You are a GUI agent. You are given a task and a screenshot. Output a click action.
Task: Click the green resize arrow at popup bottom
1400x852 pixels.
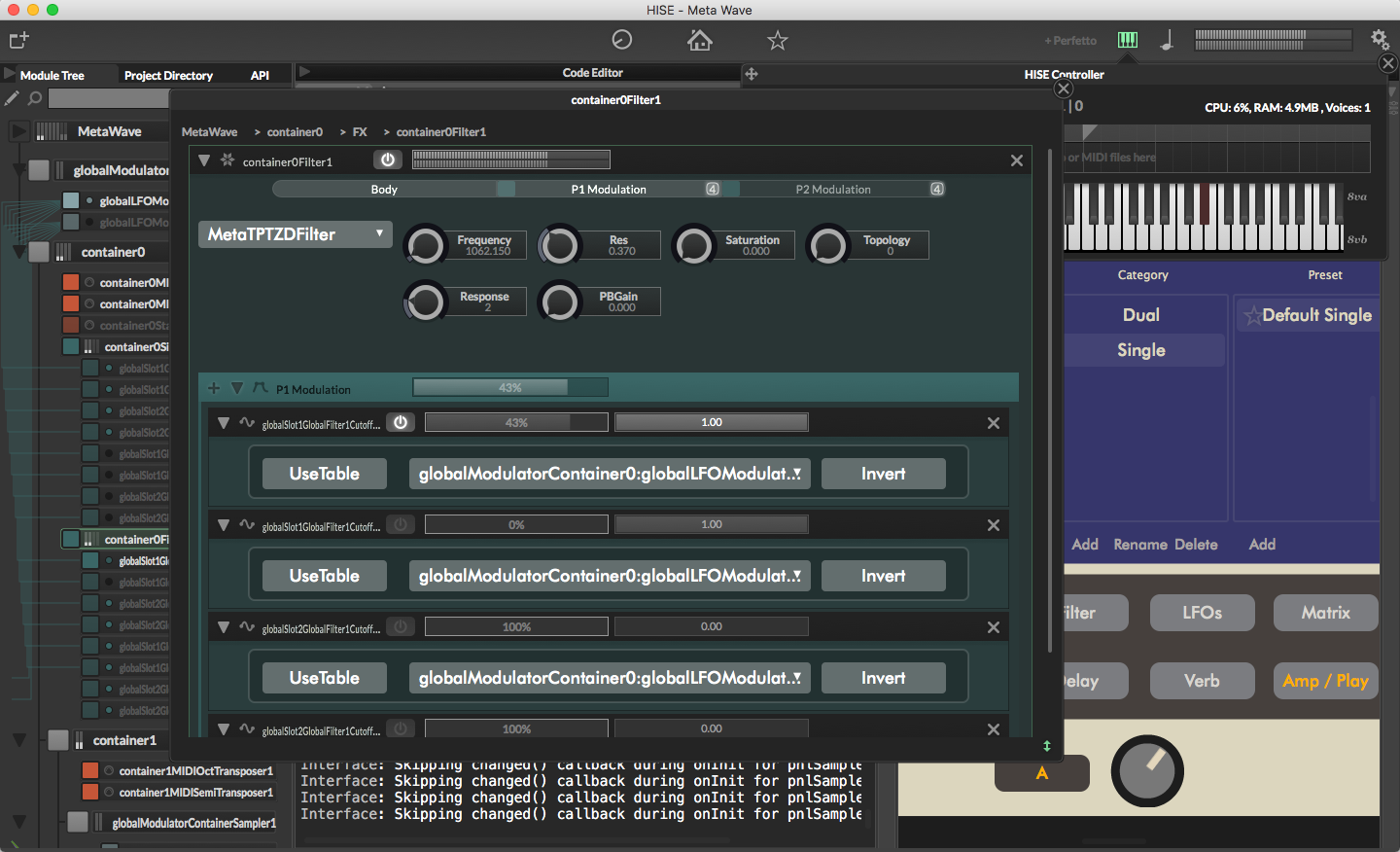tap(1047, 746)
